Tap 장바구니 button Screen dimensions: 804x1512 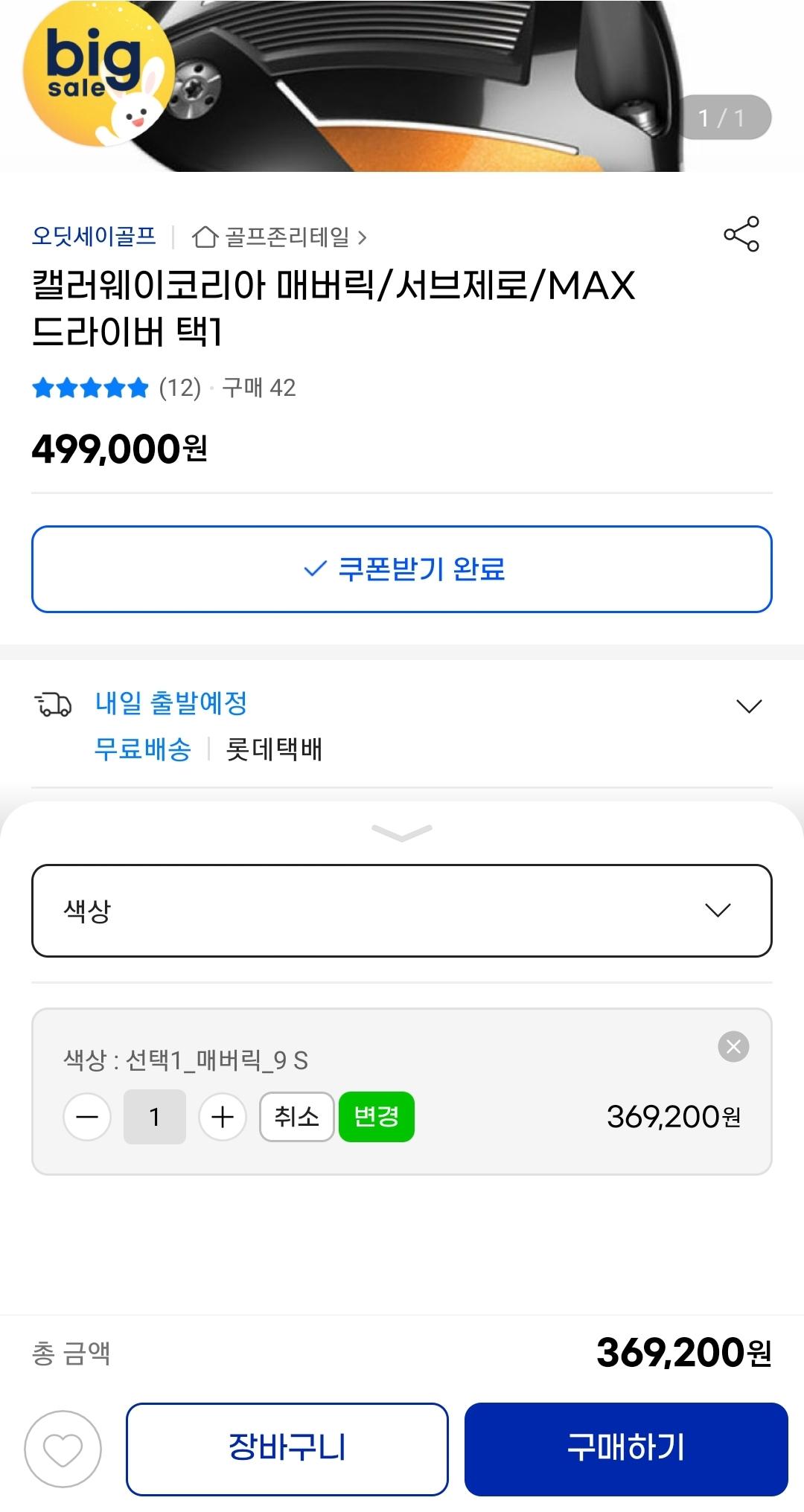point(287,1448)
